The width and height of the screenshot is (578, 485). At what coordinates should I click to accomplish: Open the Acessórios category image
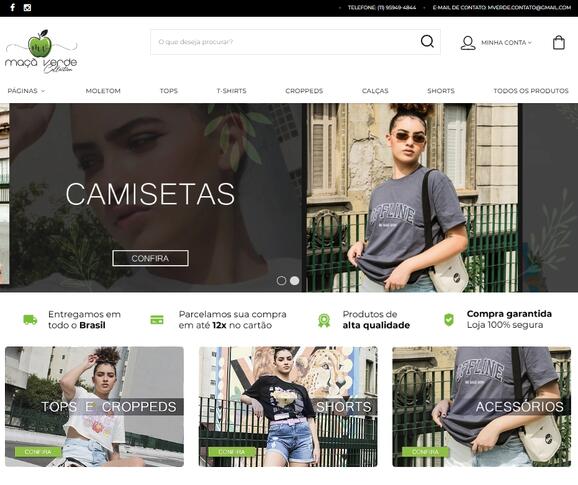click(x=481, y=407)
